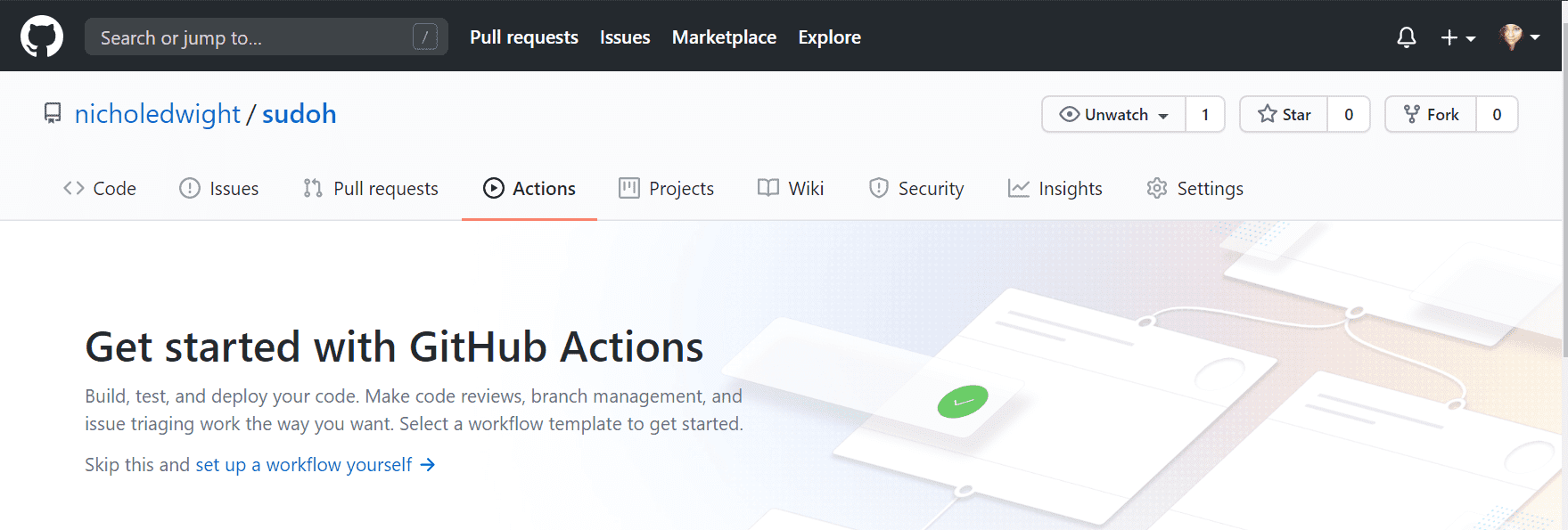Open the user avatar profile menu
The height and width of the screenshot is (530, 1568).
pyautogui.click(x=1519, y=37)
